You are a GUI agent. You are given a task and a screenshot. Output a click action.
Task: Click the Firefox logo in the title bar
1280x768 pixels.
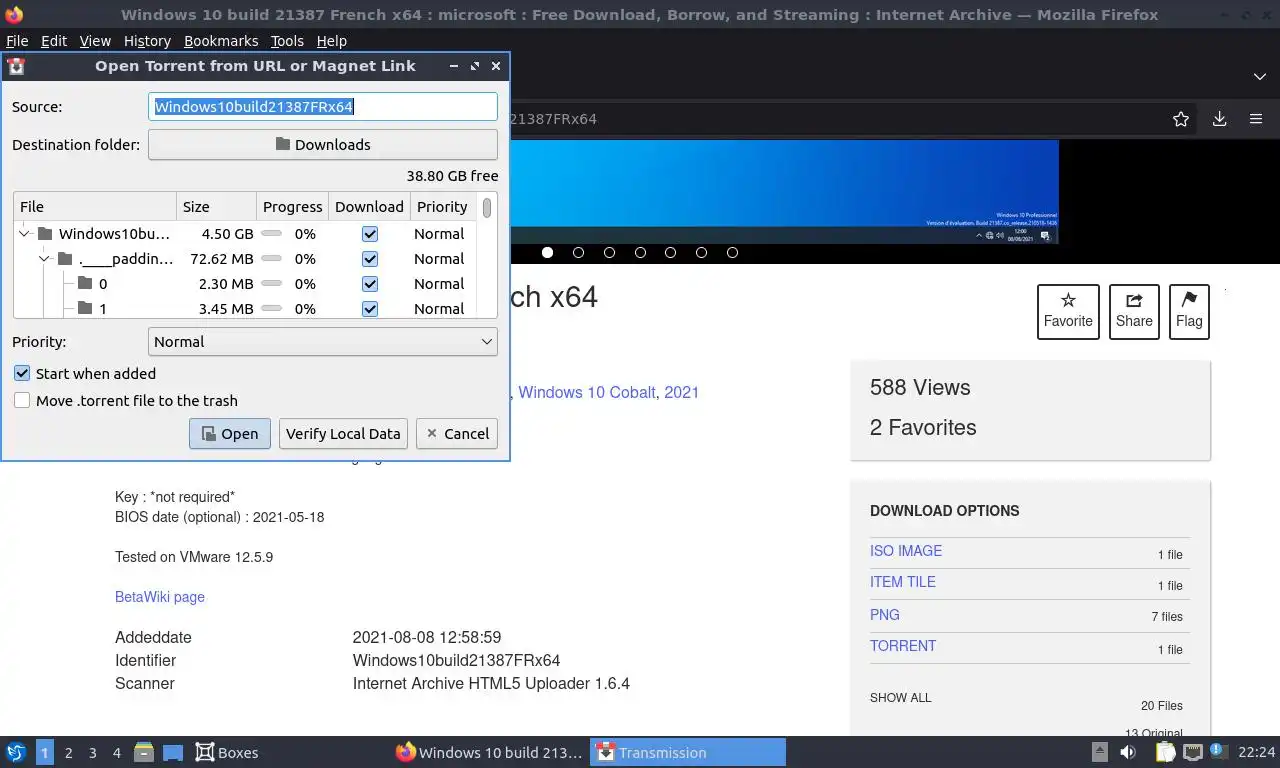coord(14,15)
